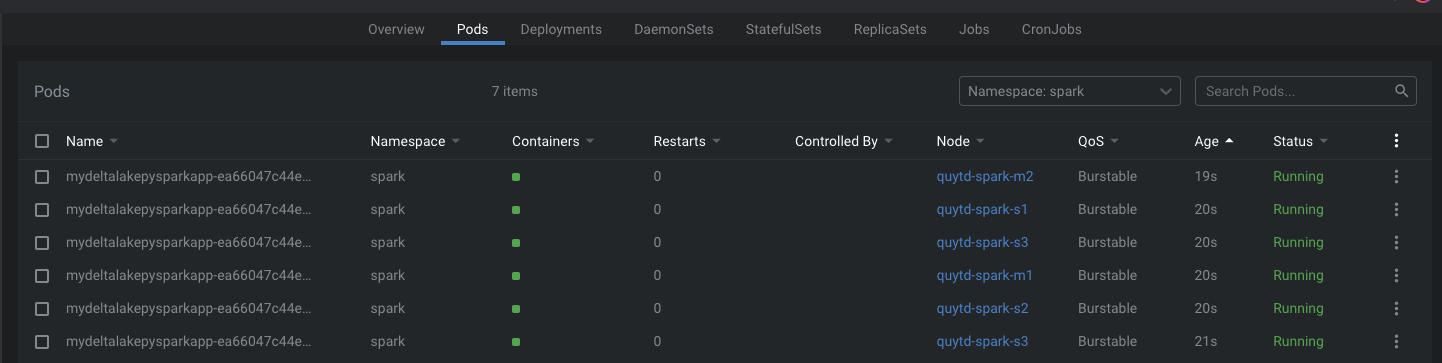Toggle the select-all pods checkbox
1442x363 pixels.
point(42,141)
